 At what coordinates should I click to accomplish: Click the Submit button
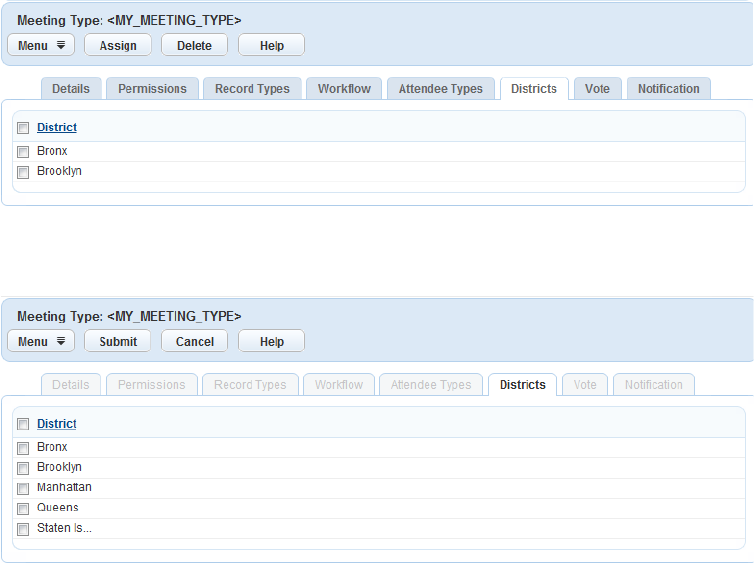[118, 341]
